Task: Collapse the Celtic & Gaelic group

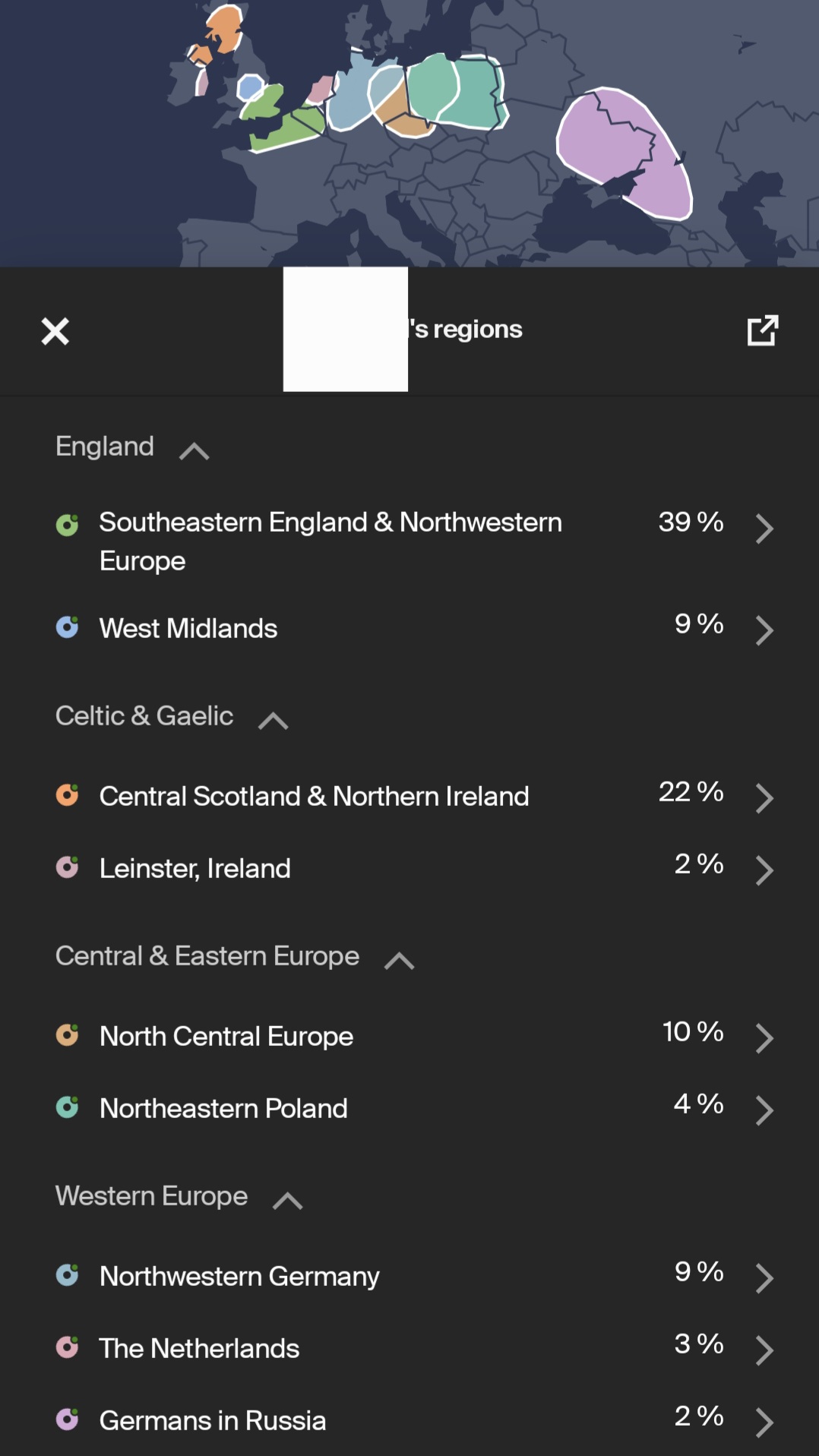Action: click(273, 721)
